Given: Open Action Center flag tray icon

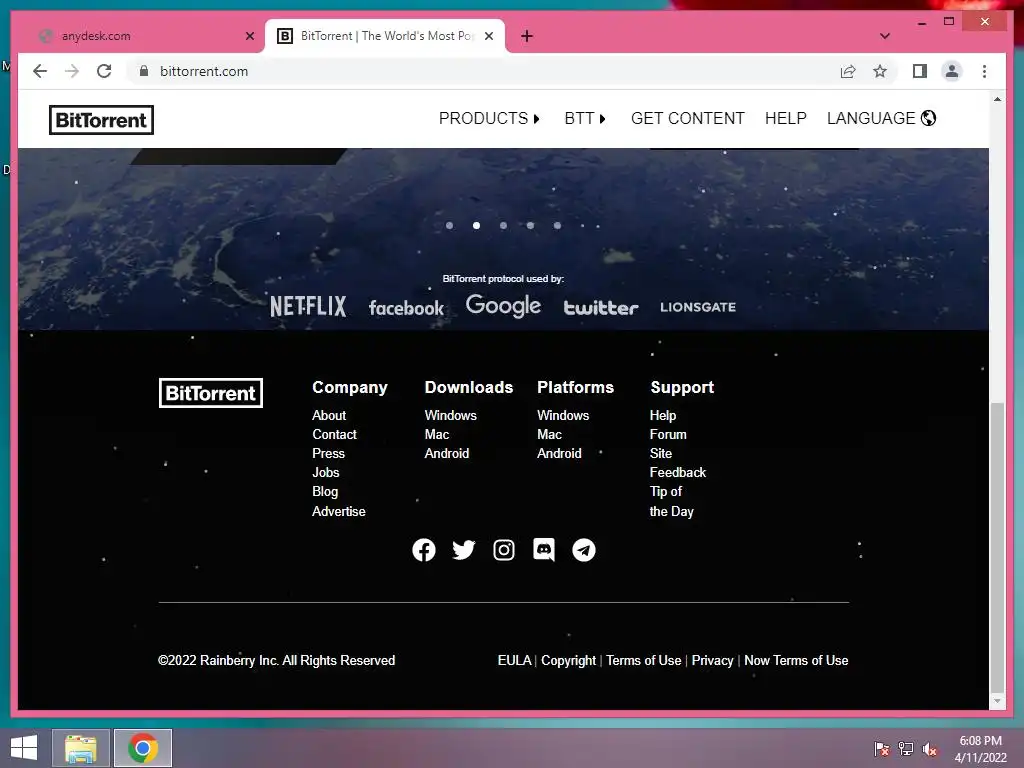Looking at the screenshot, I should [x=882, y=748].
